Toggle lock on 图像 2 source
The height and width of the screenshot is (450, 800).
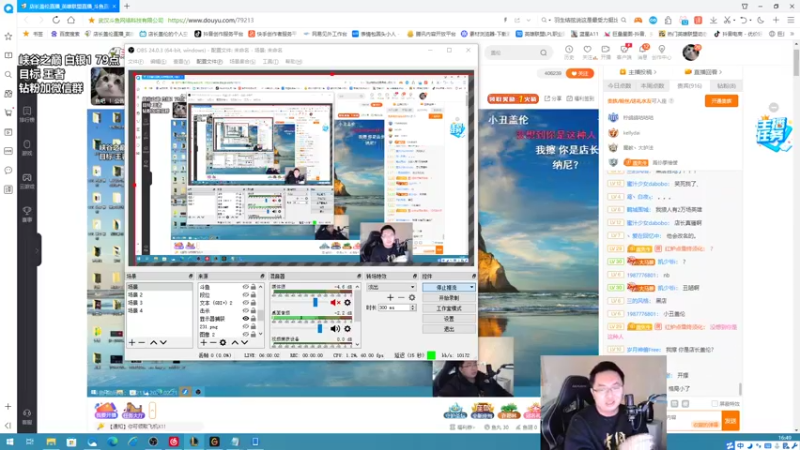point(253,334)
